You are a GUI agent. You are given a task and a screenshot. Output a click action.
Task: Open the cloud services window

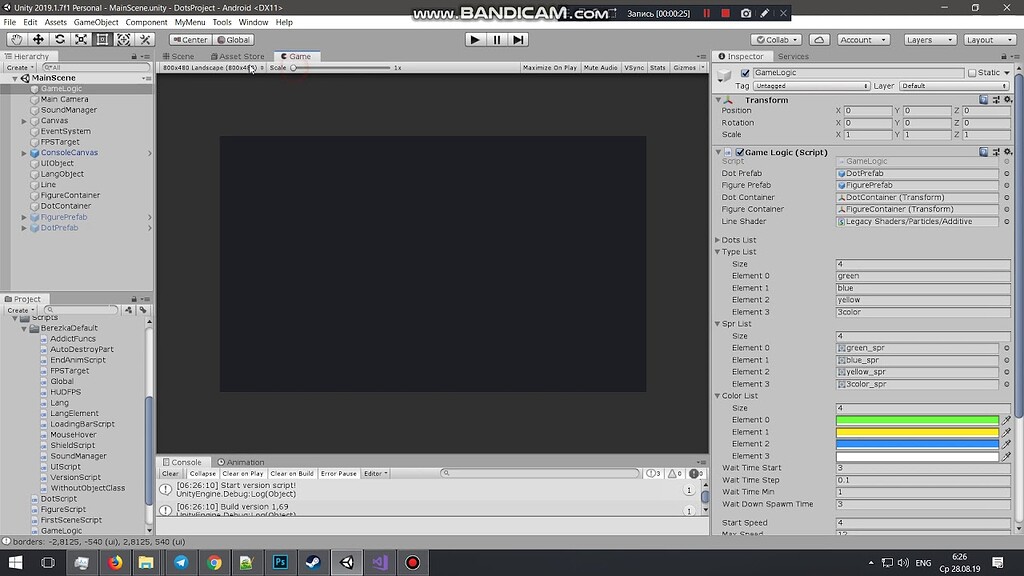point(818,39)
